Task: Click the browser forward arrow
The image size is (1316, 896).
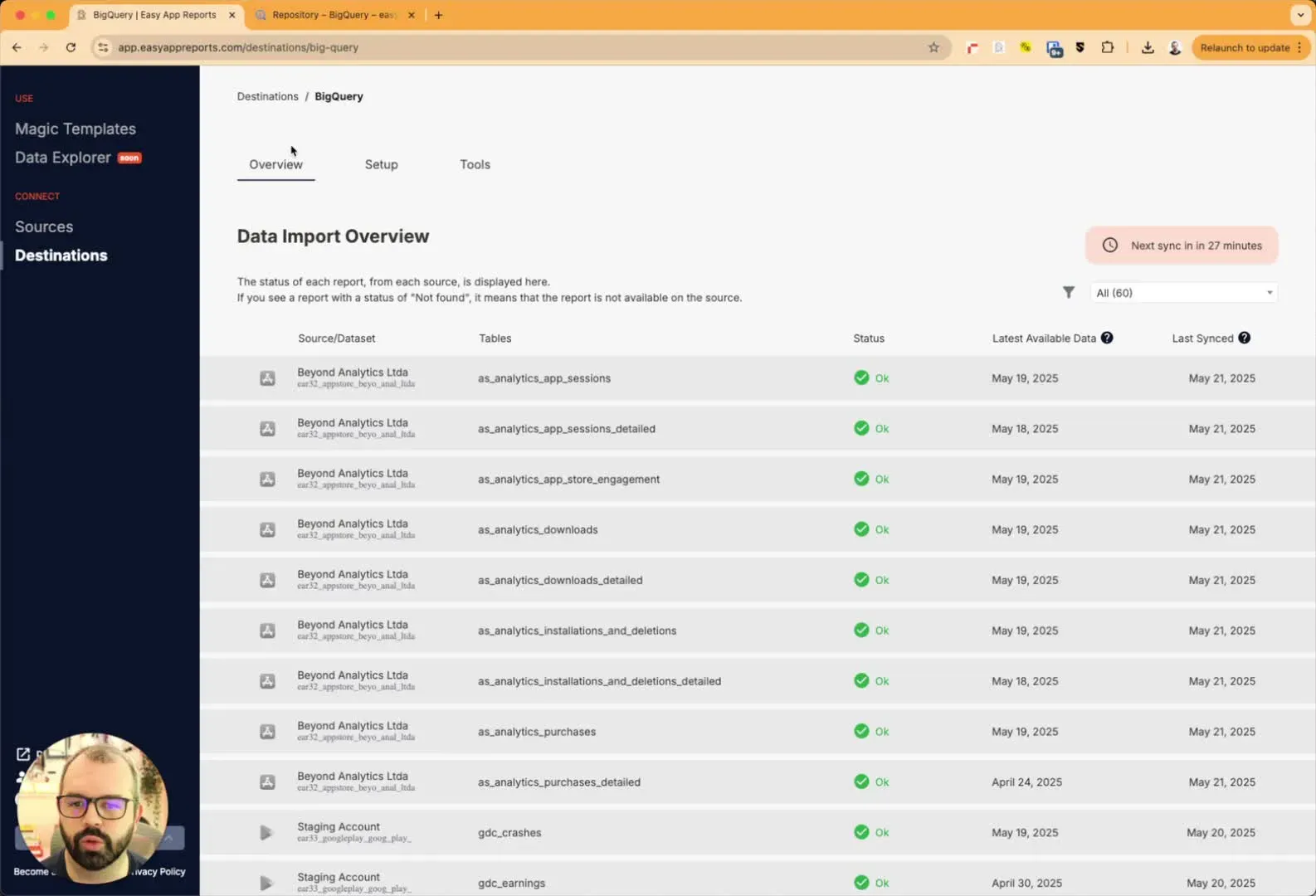Action: [x=43, y=47]
